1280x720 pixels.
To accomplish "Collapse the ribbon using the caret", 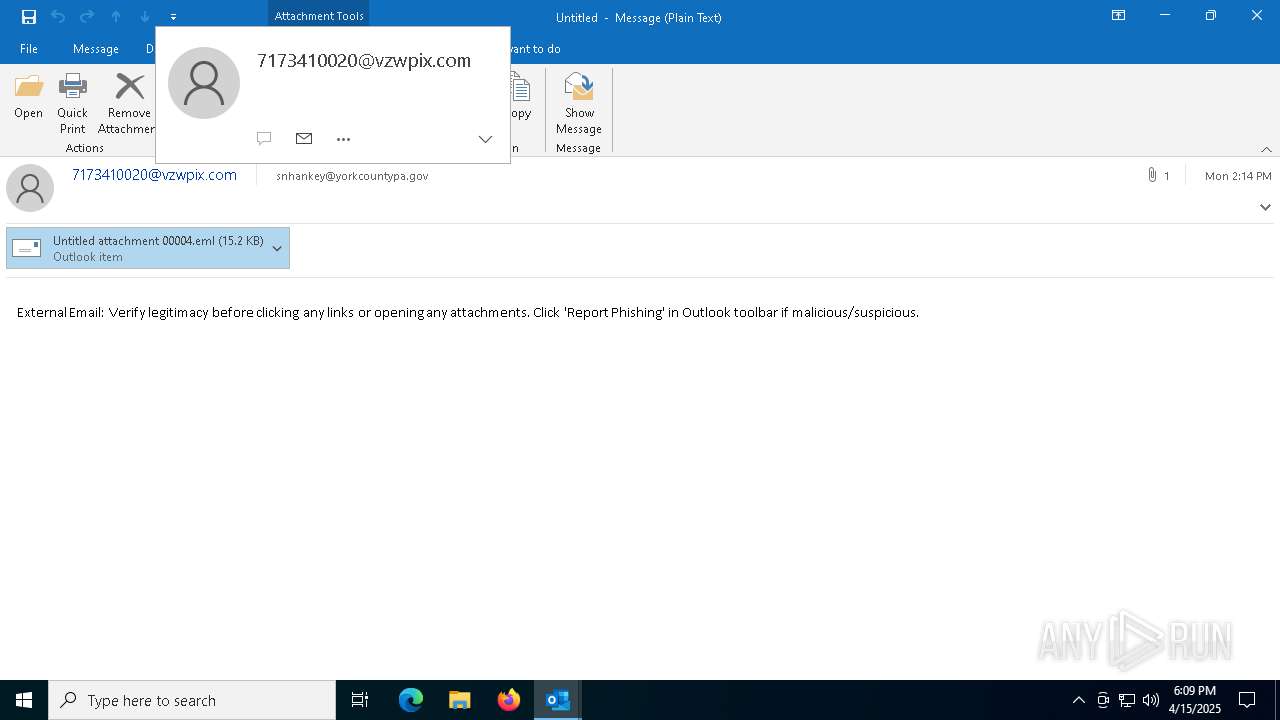I will tap(1266, 149).
